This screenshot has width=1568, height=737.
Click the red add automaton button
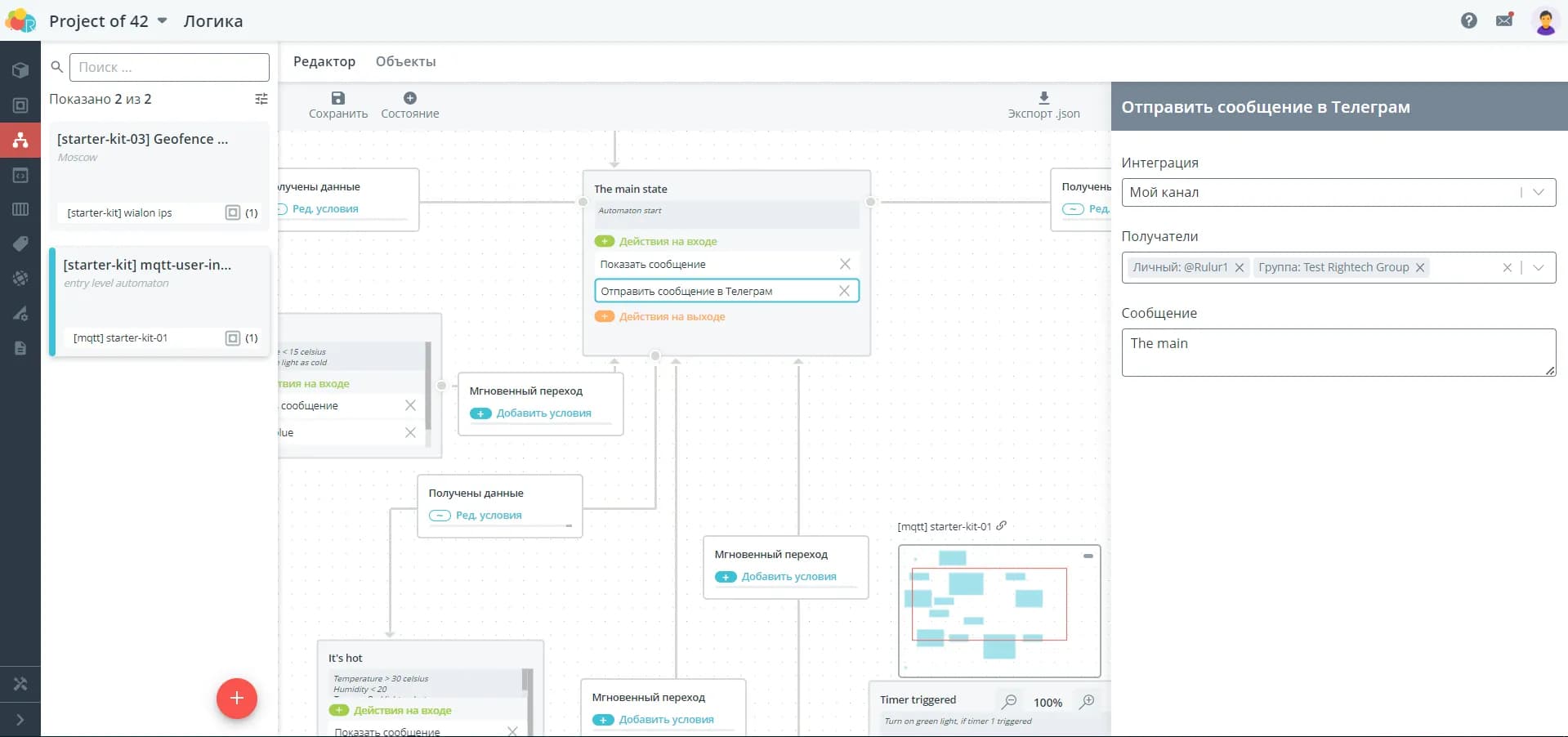[x=237, y=699]
